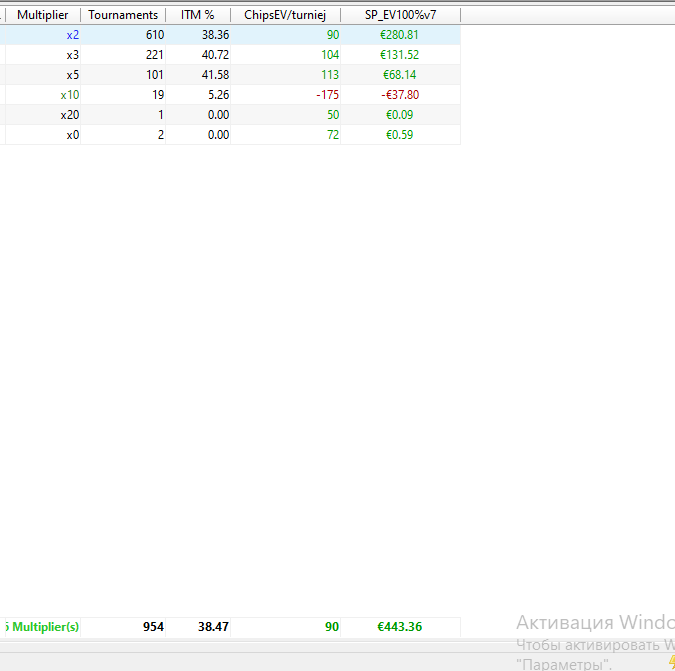Sort by SP_EV100%v7 column header
675x671 pixels.
pyautogui.click(x=400, y=15)
